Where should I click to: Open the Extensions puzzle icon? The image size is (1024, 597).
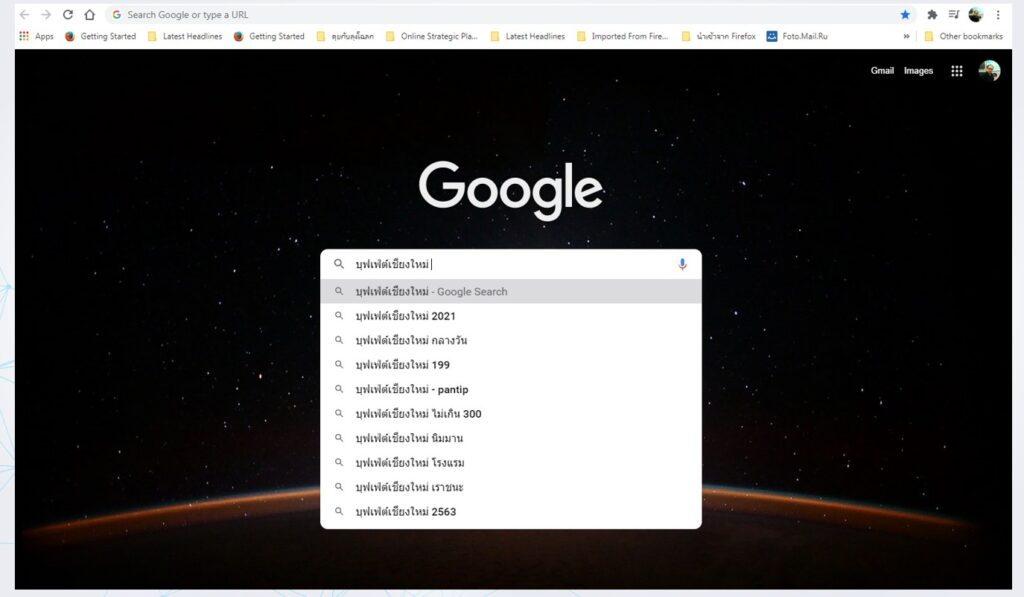click(x=932, y=14)
